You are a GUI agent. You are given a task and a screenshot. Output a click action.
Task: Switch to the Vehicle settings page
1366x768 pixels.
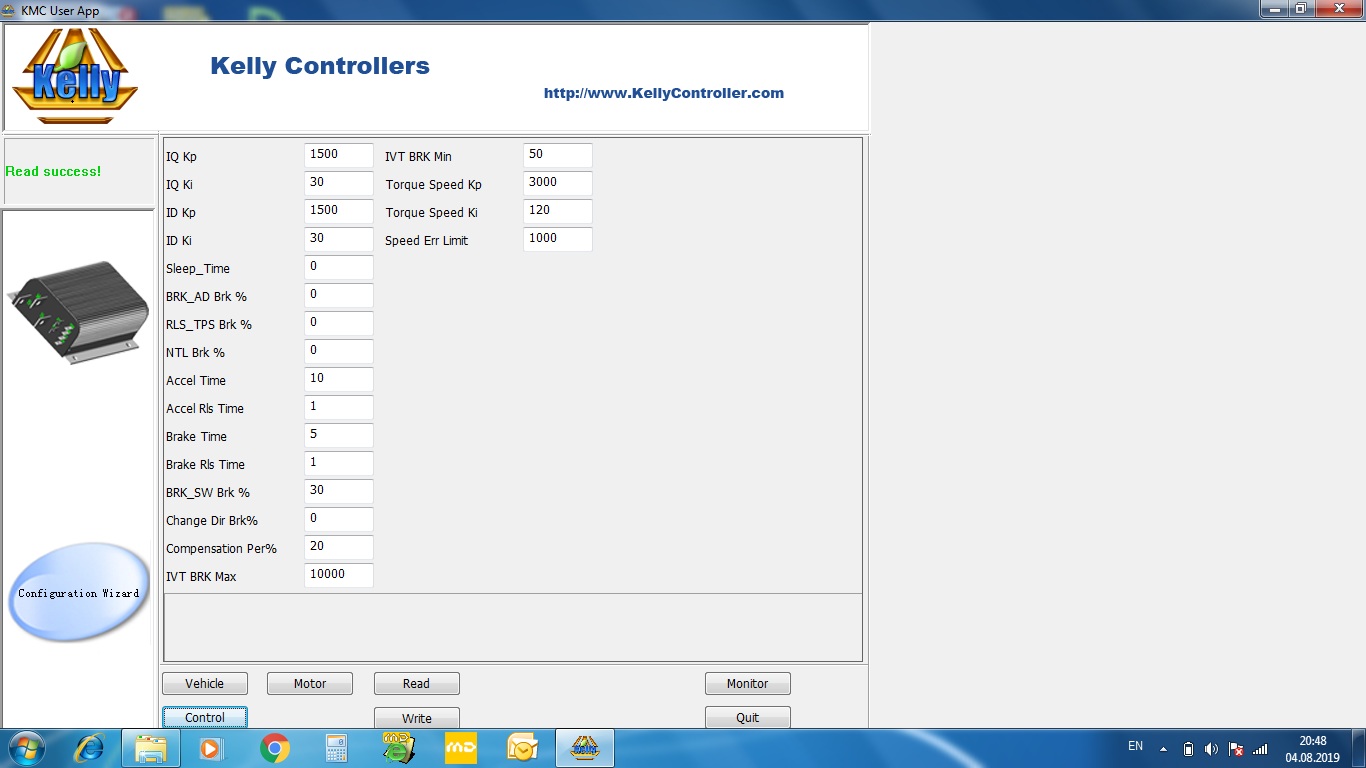pos(205,684)
